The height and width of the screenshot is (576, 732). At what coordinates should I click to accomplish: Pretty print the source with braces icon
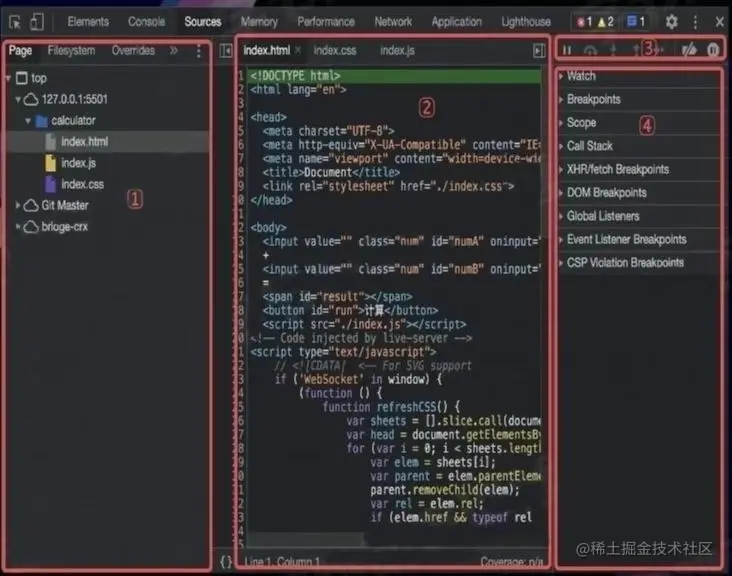226,562
